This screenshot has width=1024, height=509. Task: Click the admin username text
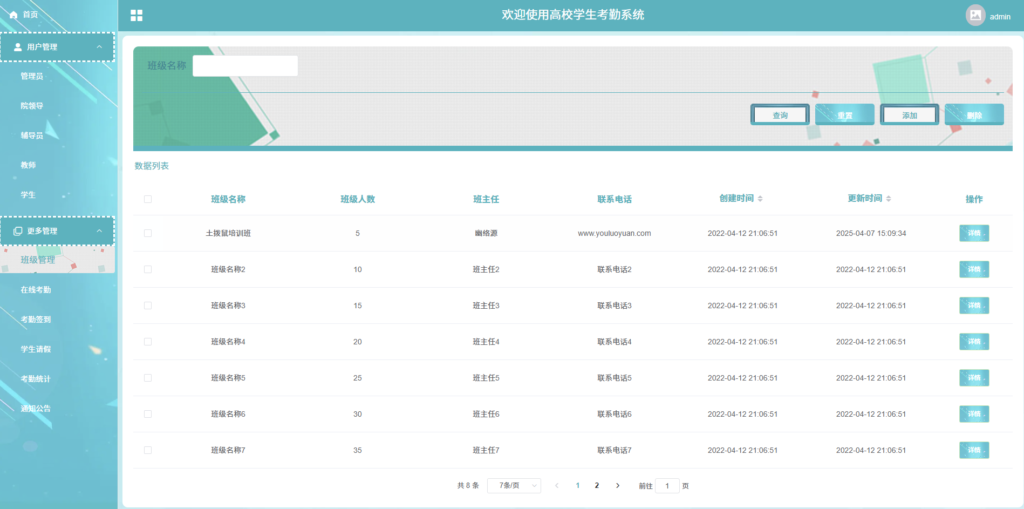(1000, 17)
